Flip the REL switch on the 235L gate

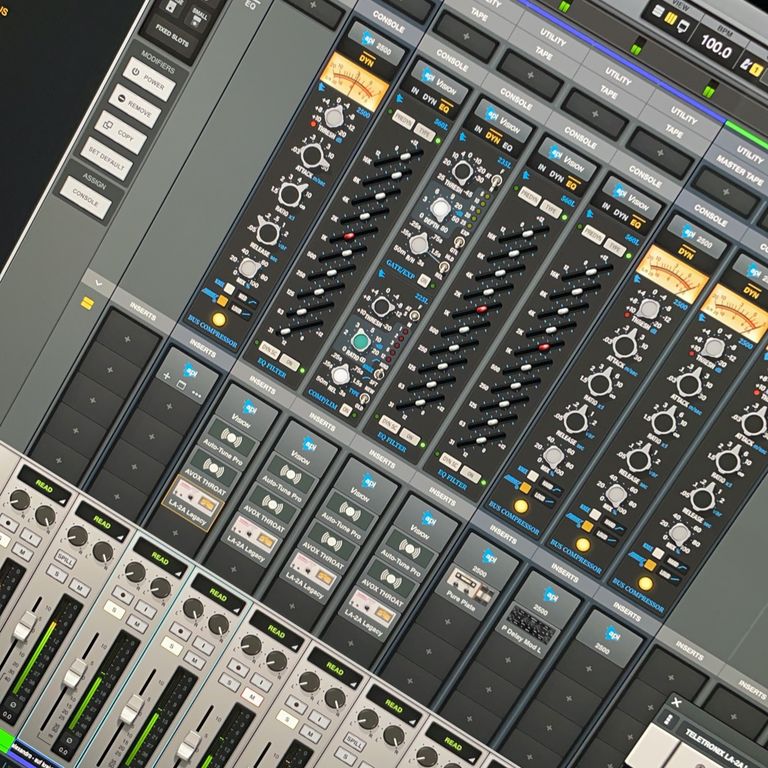(443, 267)
